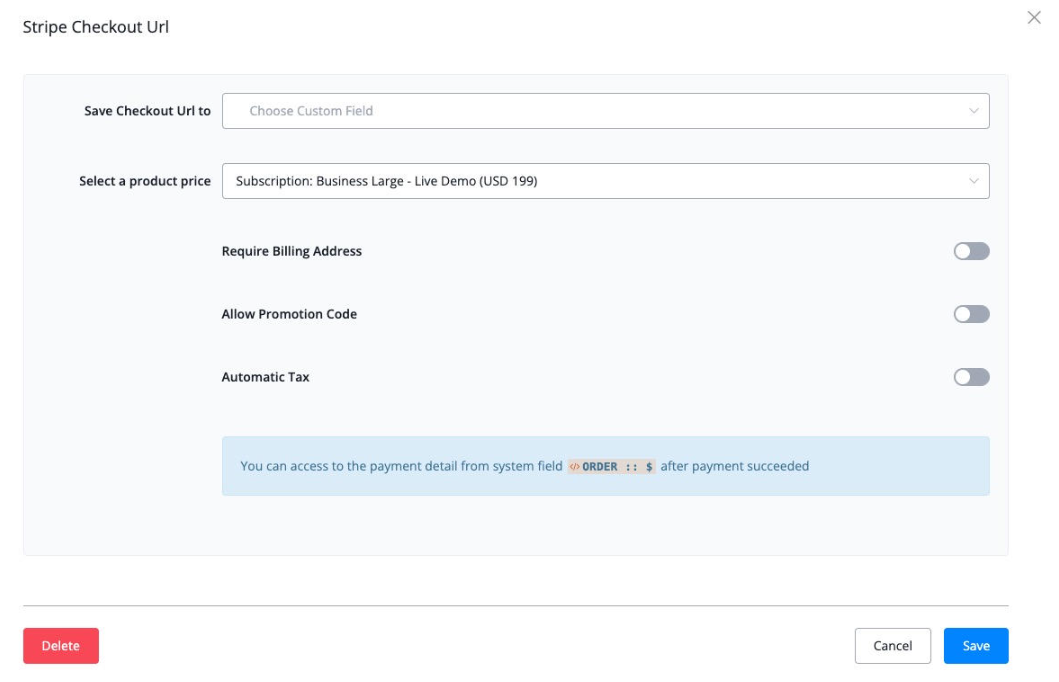Turn on Allow Promotion Code switch
1059x682 pixels.
point(970,314)
